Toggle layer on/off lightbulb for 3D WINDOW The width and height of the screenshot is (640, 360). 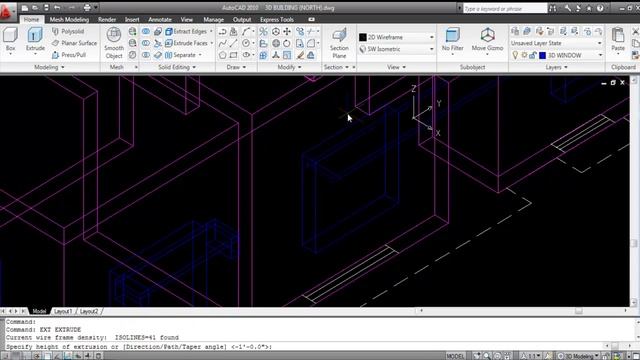tap(515, 55)
